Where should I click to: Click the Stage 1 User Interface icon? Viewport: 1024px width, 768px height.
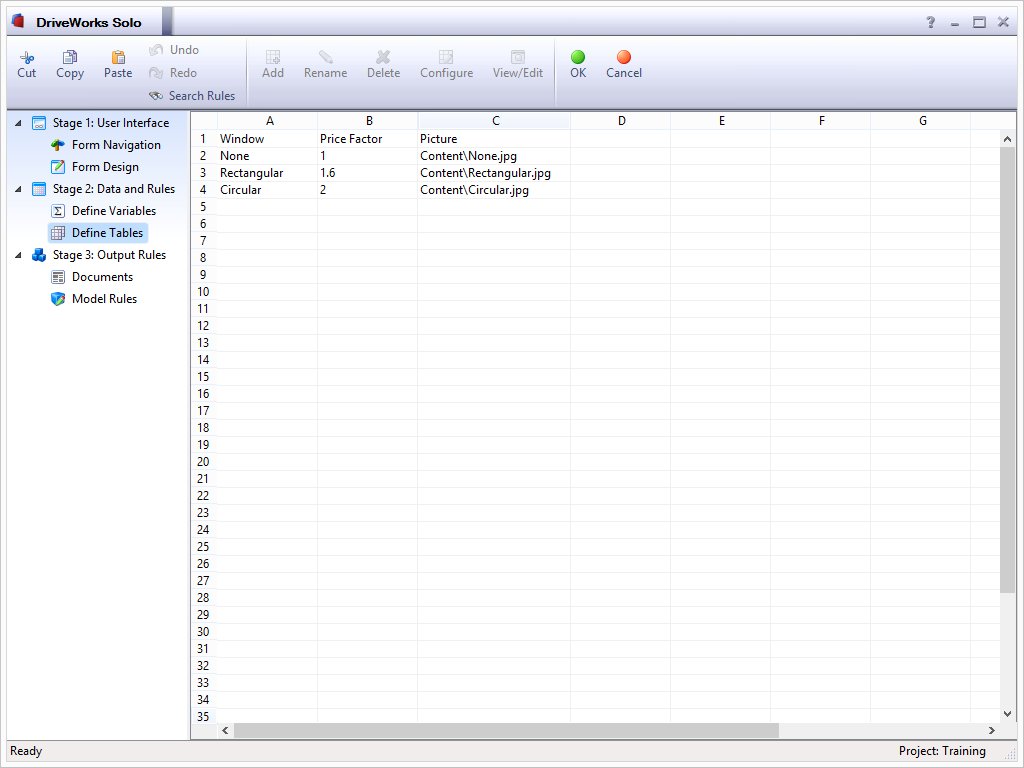coord(39,123)
